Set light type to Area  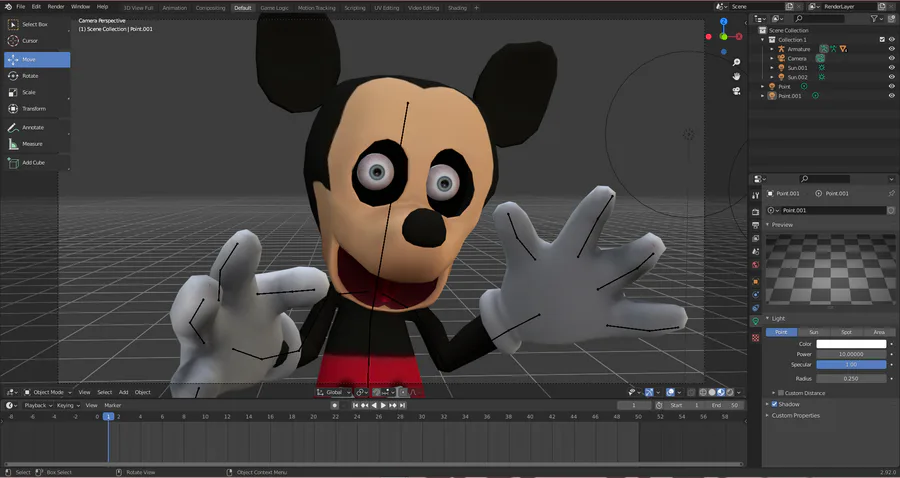coord(879,332)
